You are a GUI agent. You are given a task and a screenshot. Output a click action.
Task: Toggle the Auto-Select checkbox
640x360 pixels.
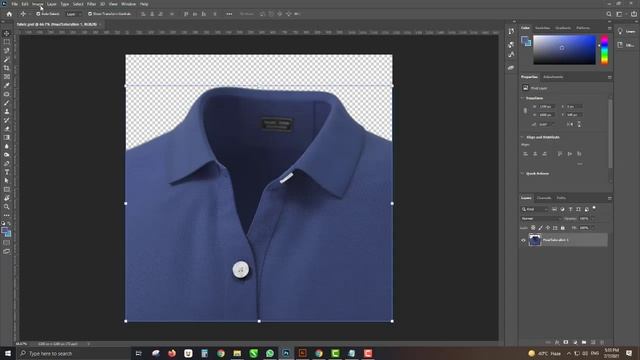pyautogui.click(x=38, y=14)
